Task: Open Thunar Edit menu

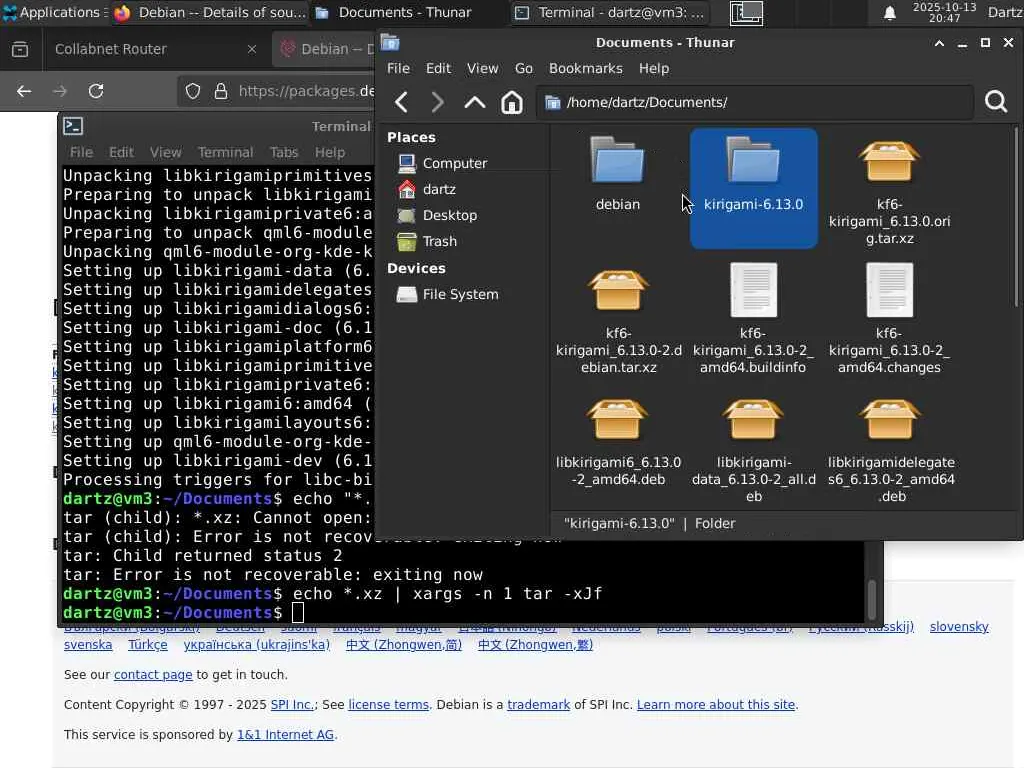Action: coord(438,69)
